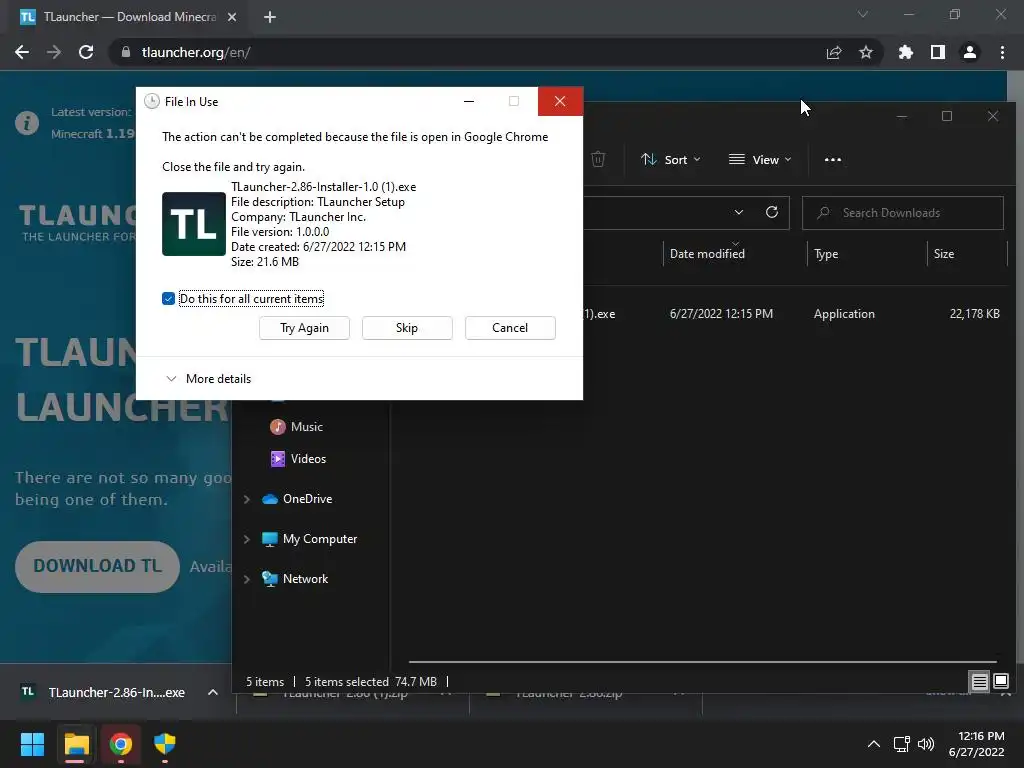Expand the Network tree node
Image resolution: width=1024 pixels, height=768 pixels.
pyautogui.click(x=247, y=579)
